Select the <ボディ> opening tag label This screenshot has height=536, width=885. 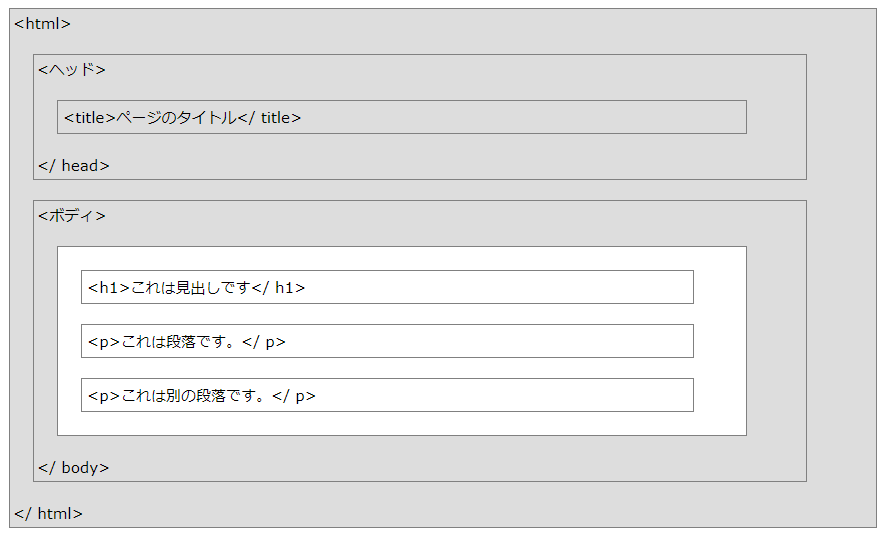(x=72, y=216)
